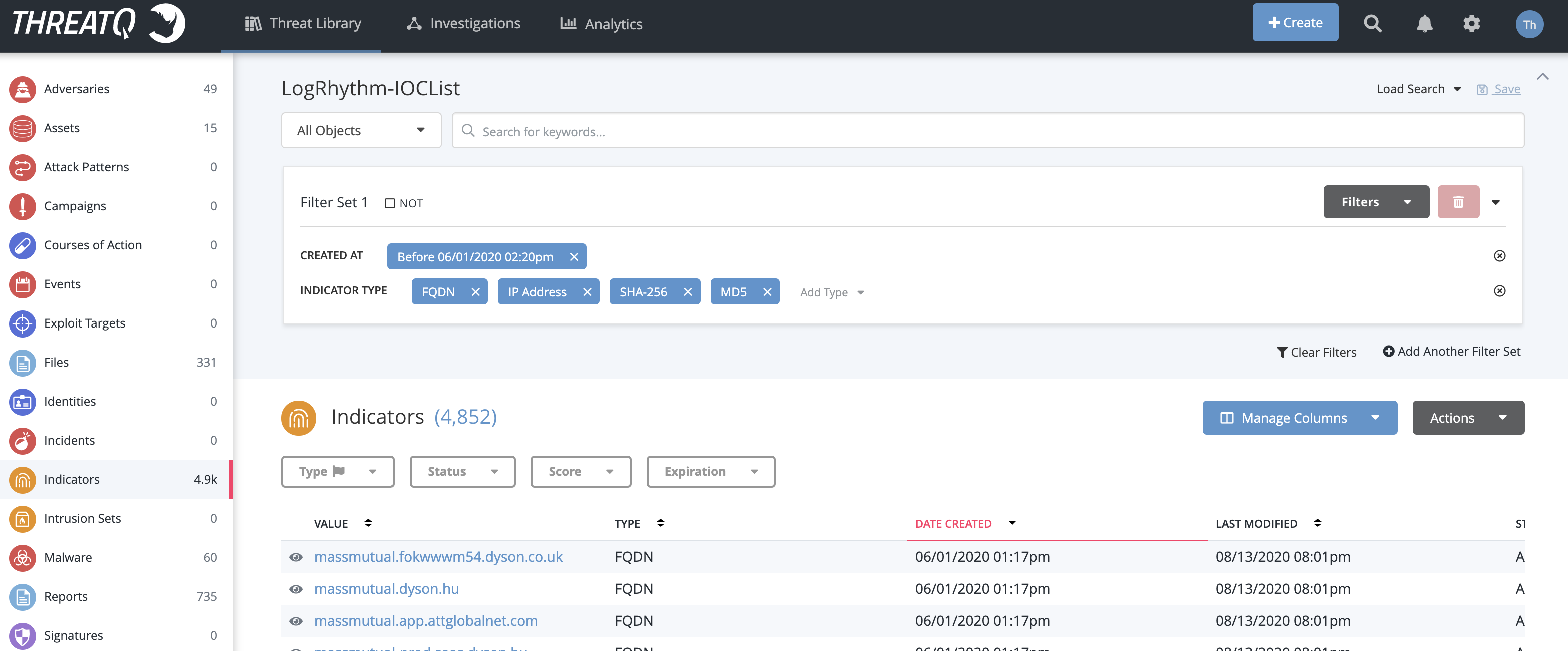Select Indicators in sidebar
The height and width of the screenshot is (651, 1568).
coord(115,479)
